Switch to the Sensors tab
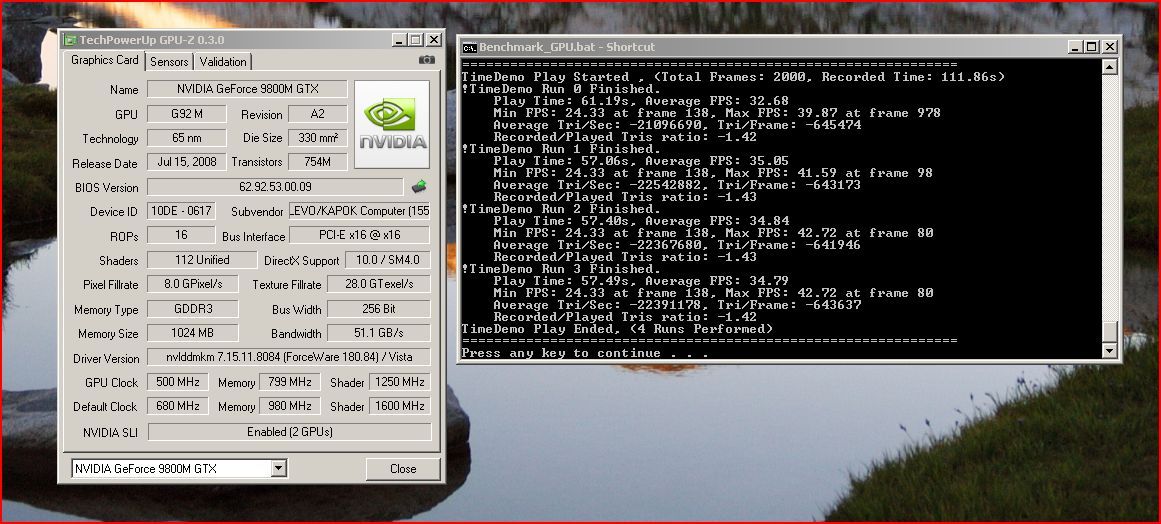The image size is (1161, 524). (x=170, y=62)
